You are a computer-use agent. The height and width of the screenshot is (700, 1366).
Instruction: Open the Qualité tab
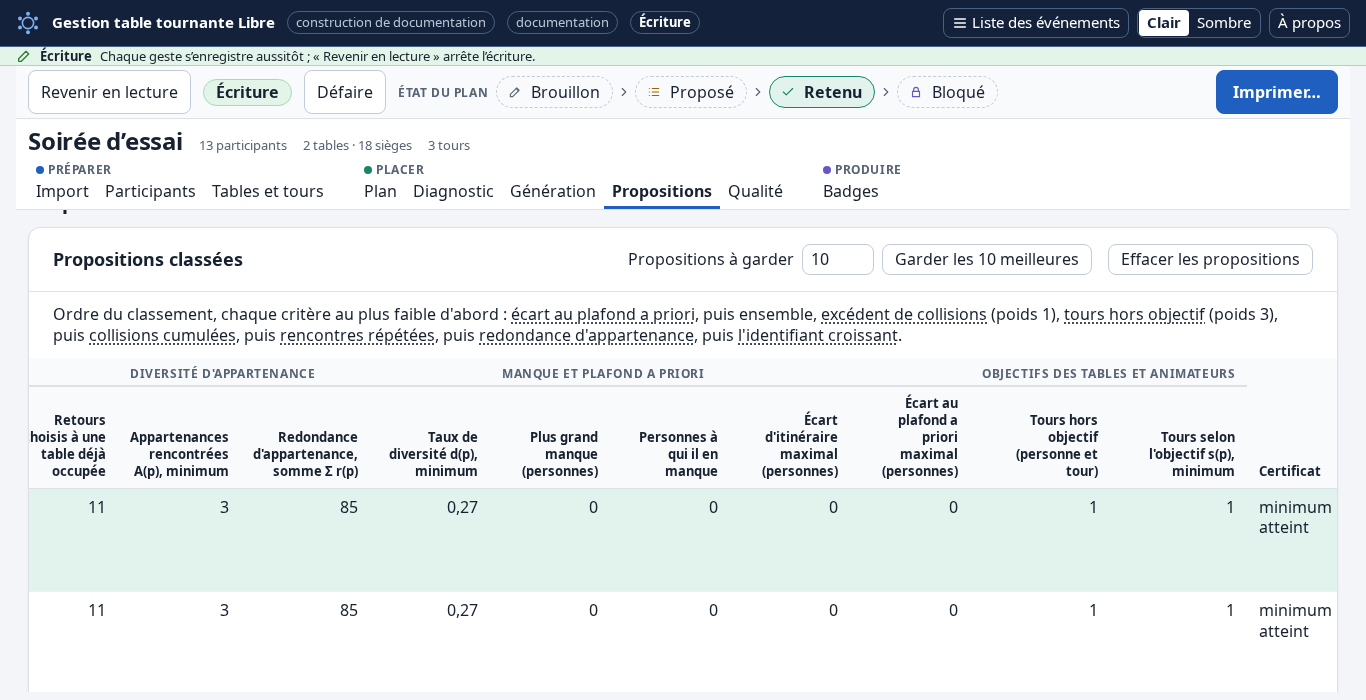coord(755,191)
